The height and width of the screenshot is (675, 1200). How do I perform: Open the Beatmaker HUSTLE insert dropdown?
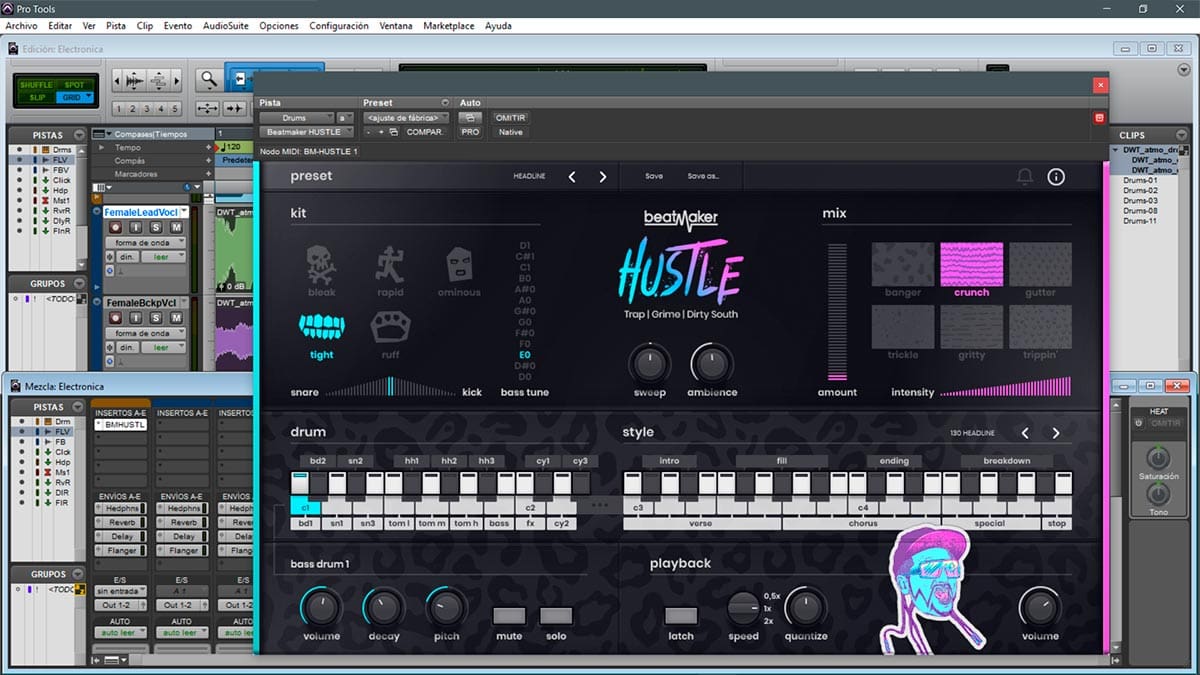tap(305, 132)
